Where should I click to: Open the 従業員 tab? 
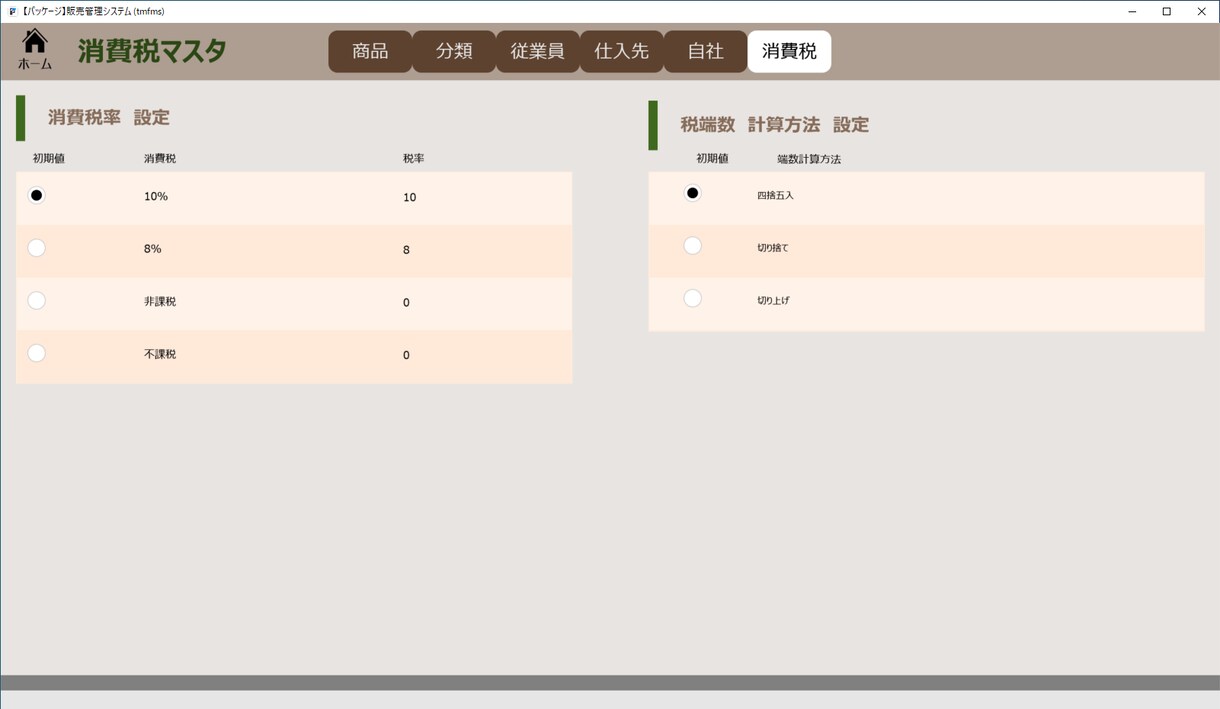pos(538,51)
